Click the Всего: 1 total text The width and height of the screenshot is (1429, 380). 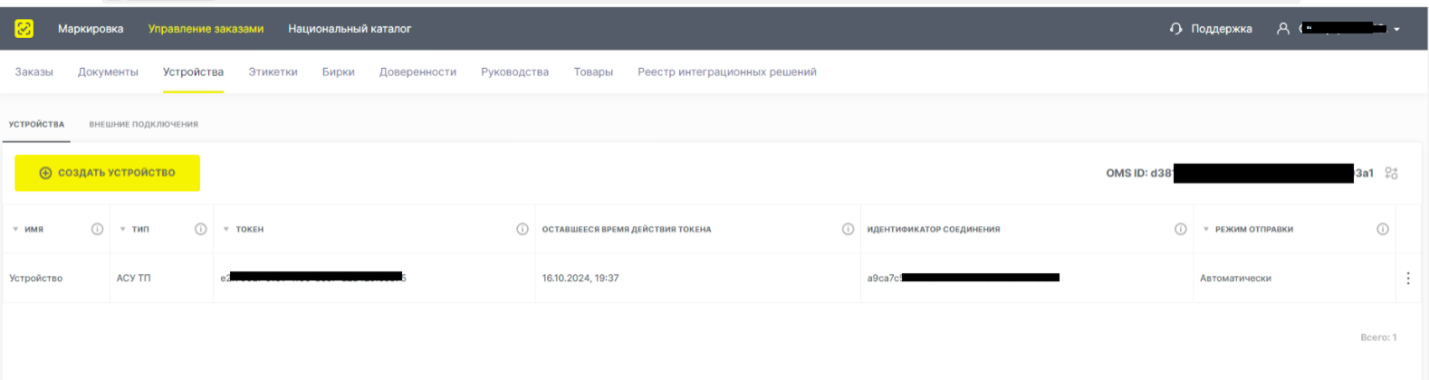tap(1379, 337)
